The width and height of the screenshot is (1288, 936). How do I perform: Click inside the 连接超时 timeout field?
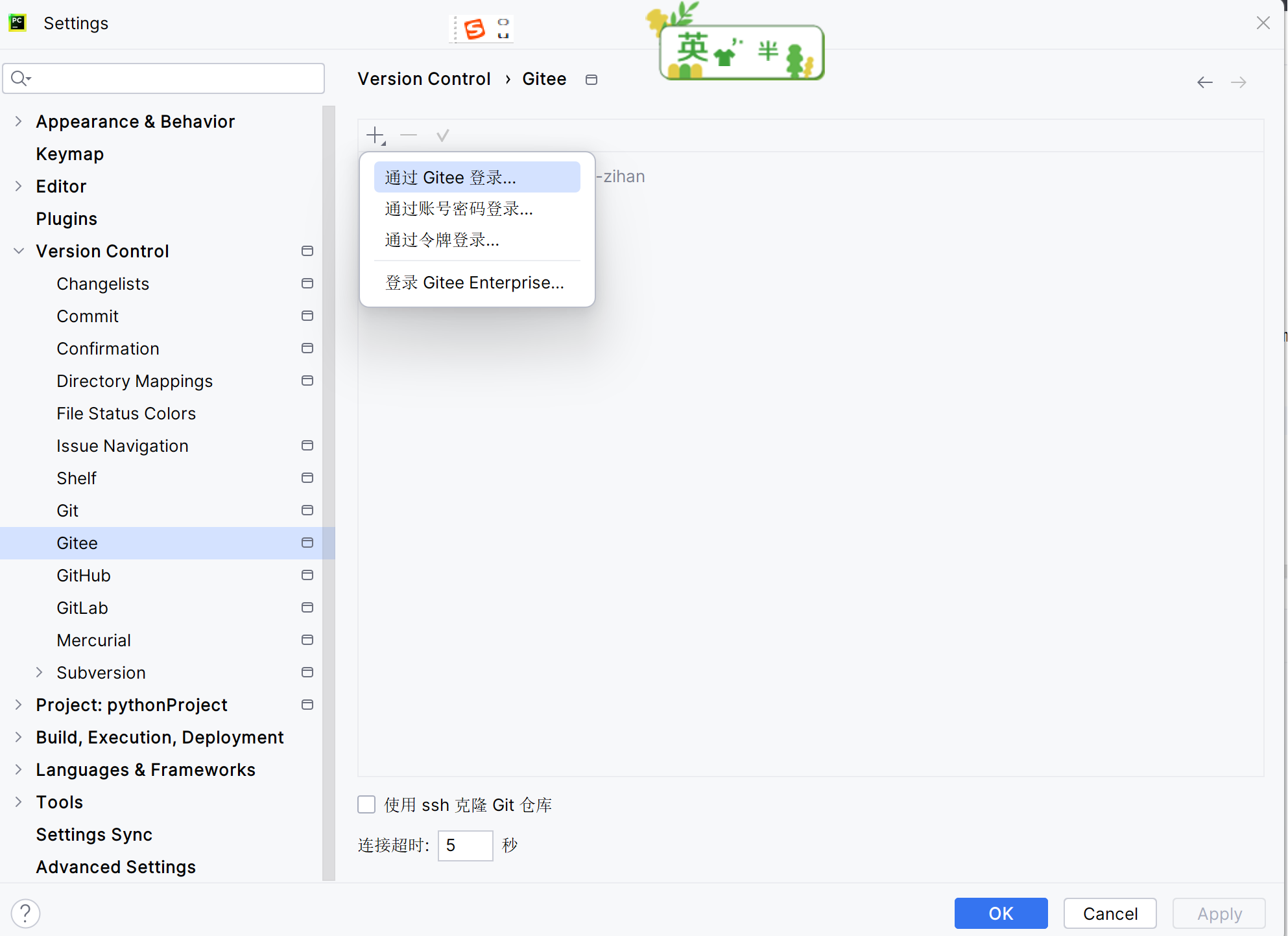click(x=465, y=845)
